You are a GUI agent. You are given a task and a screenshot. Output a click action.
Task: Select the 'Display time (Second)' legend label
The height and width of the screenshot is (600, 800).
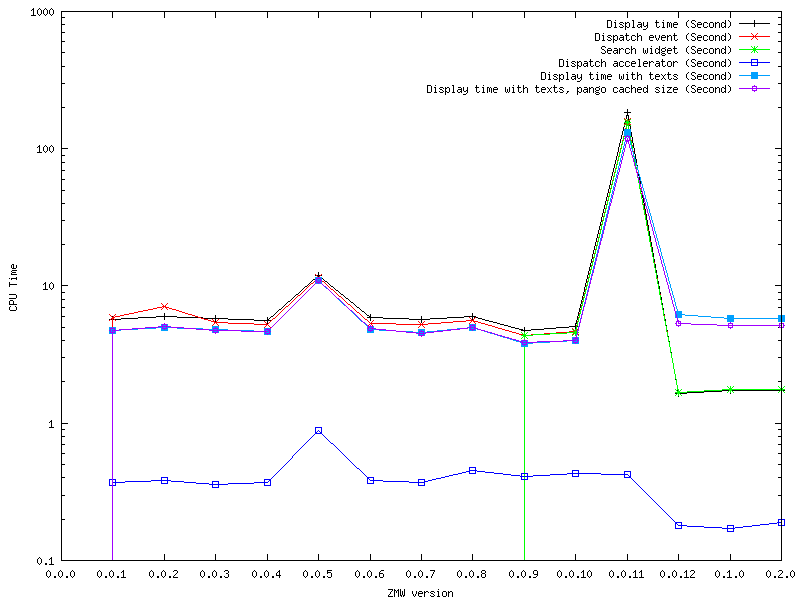[x=669, y=23]
